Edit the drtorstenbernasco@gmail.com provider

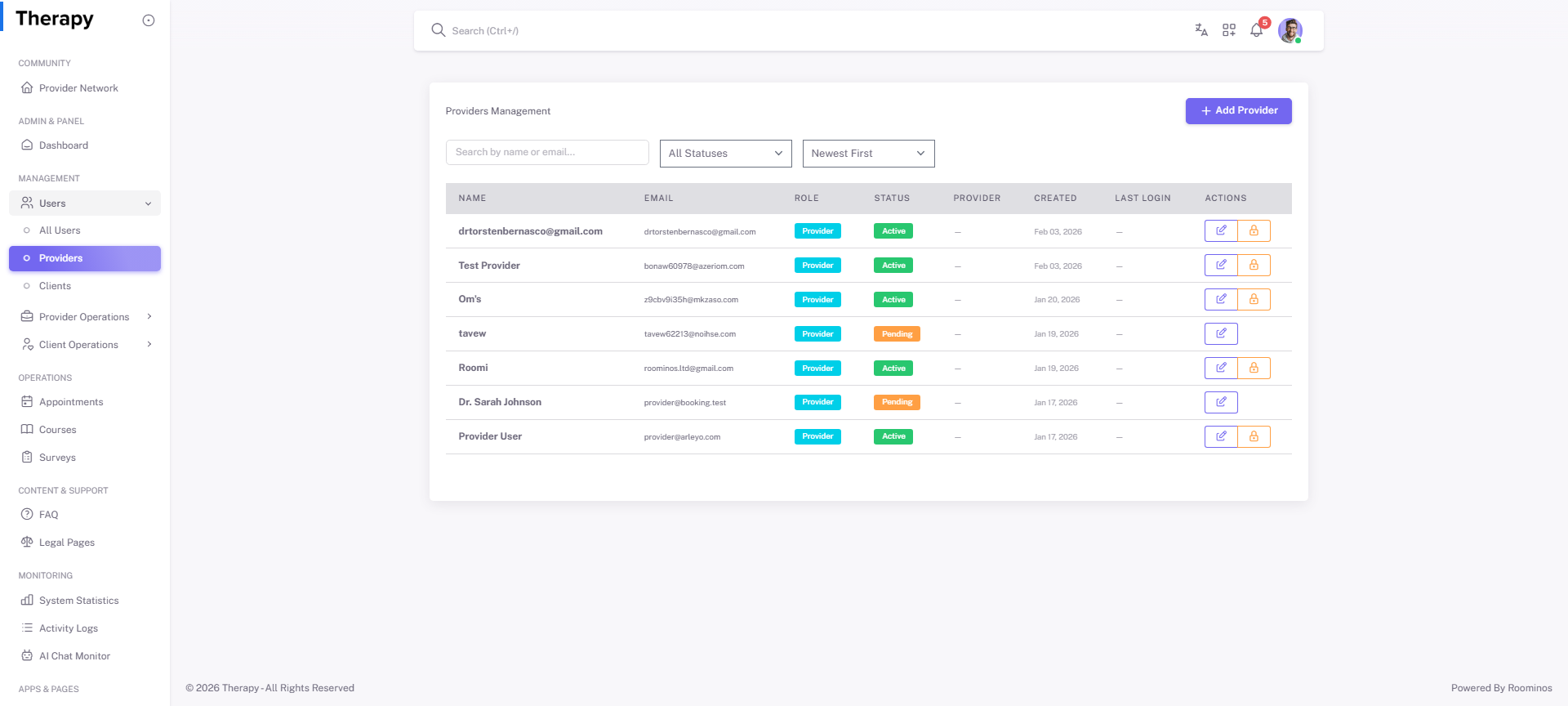coord(1221,231)
